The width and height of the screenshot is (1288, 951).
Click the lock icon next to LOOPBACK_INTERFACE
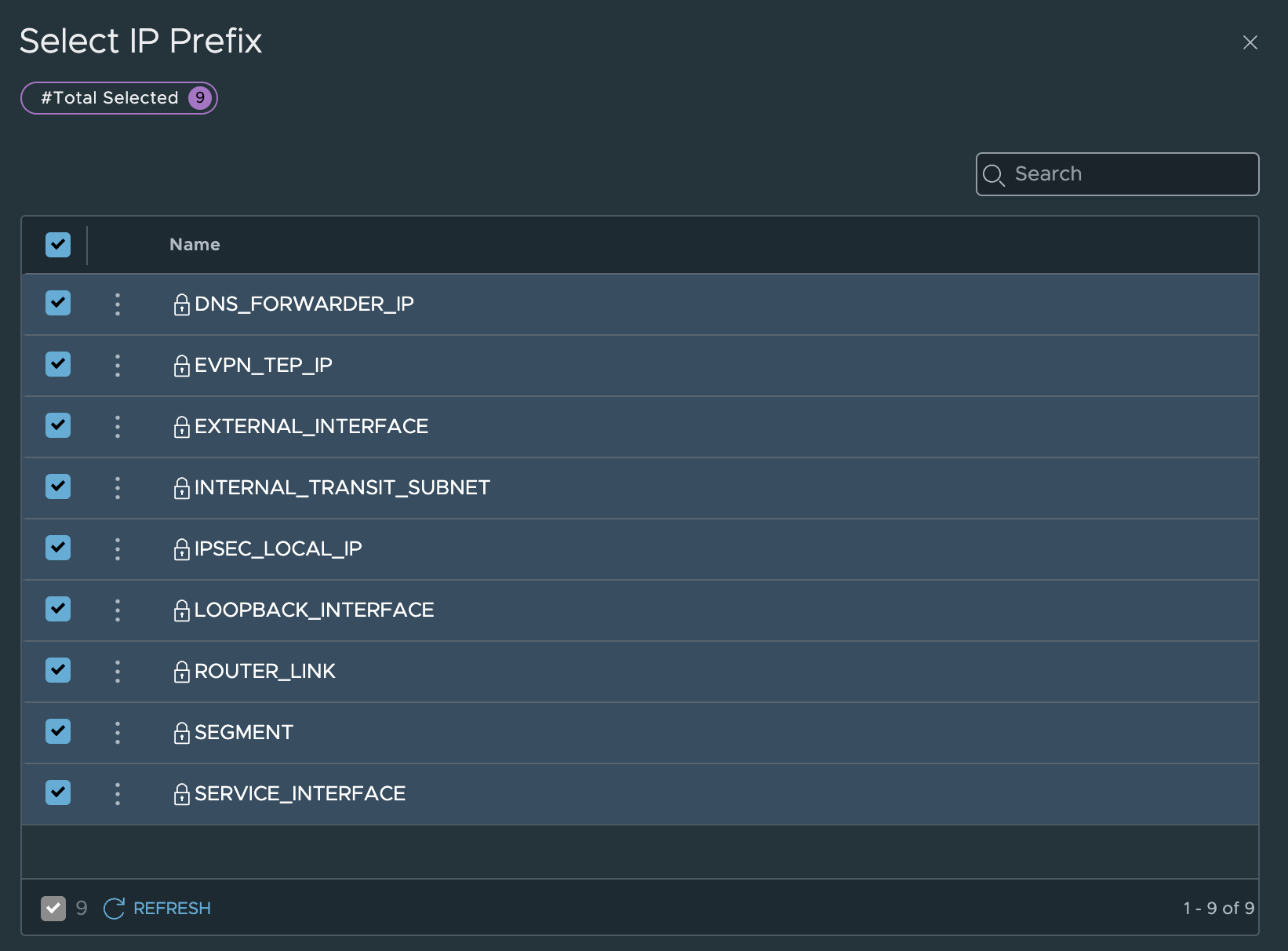(x=181, y=610)
